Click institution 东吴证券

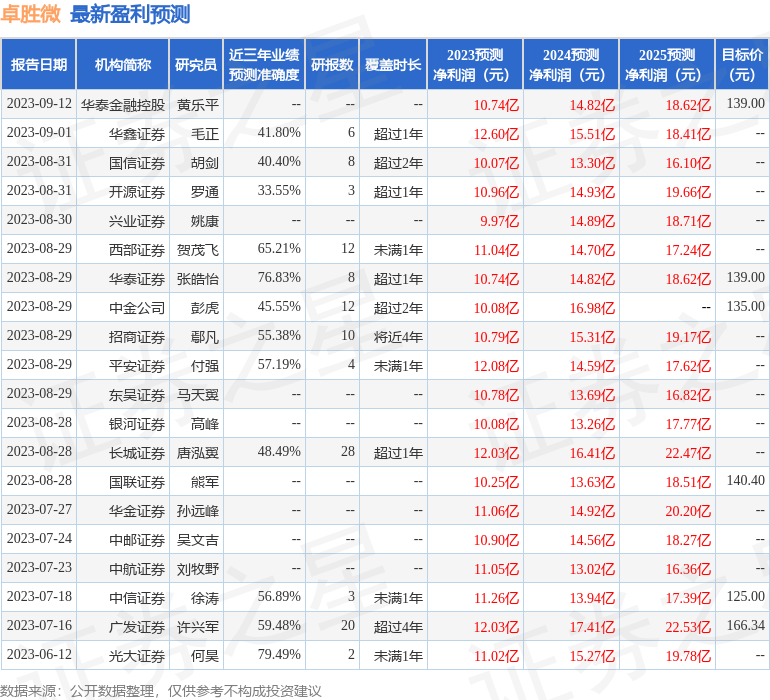point(137,395)
